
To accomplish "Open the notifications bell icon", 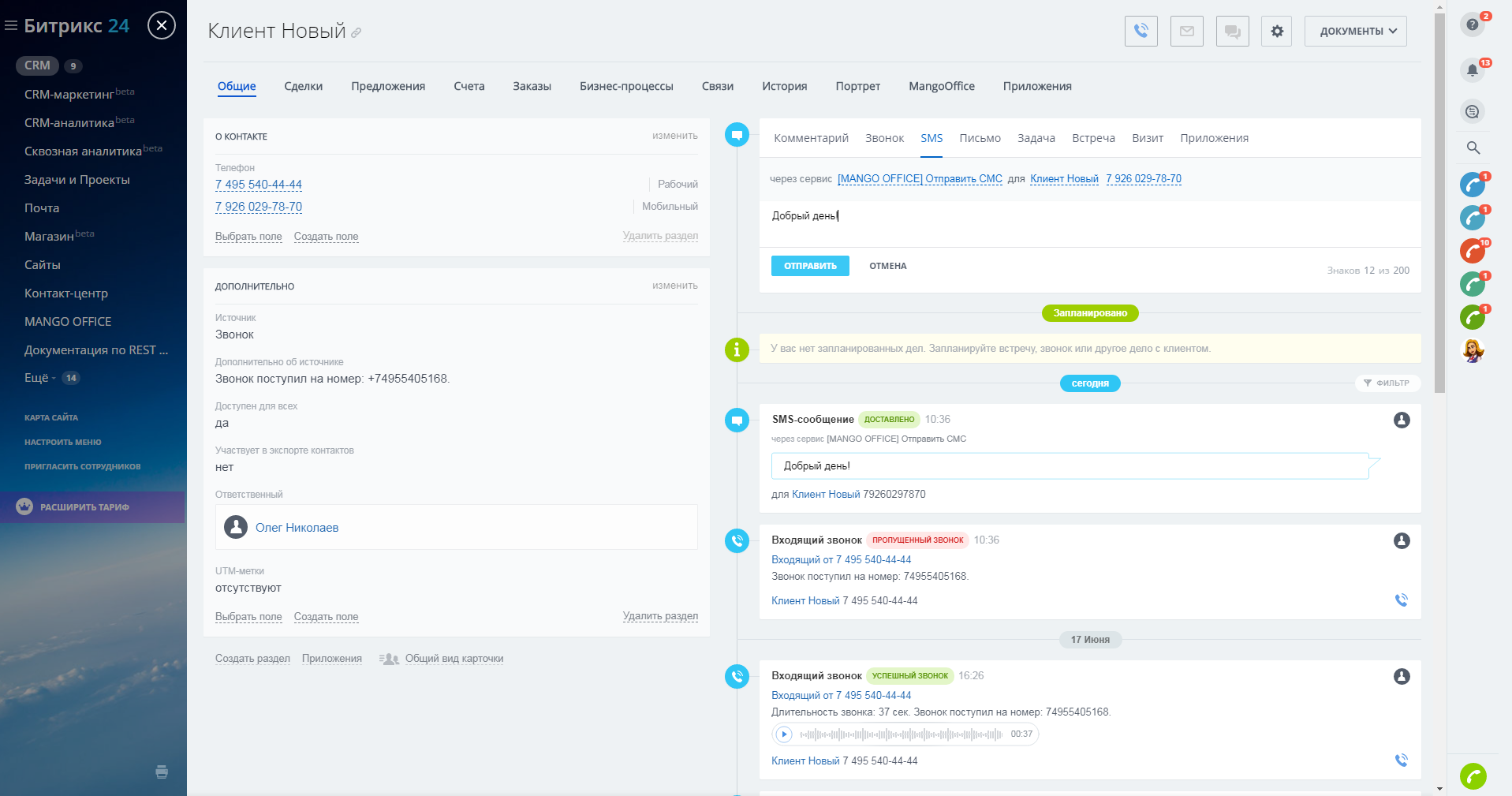I will click(x=1472, y=70).
